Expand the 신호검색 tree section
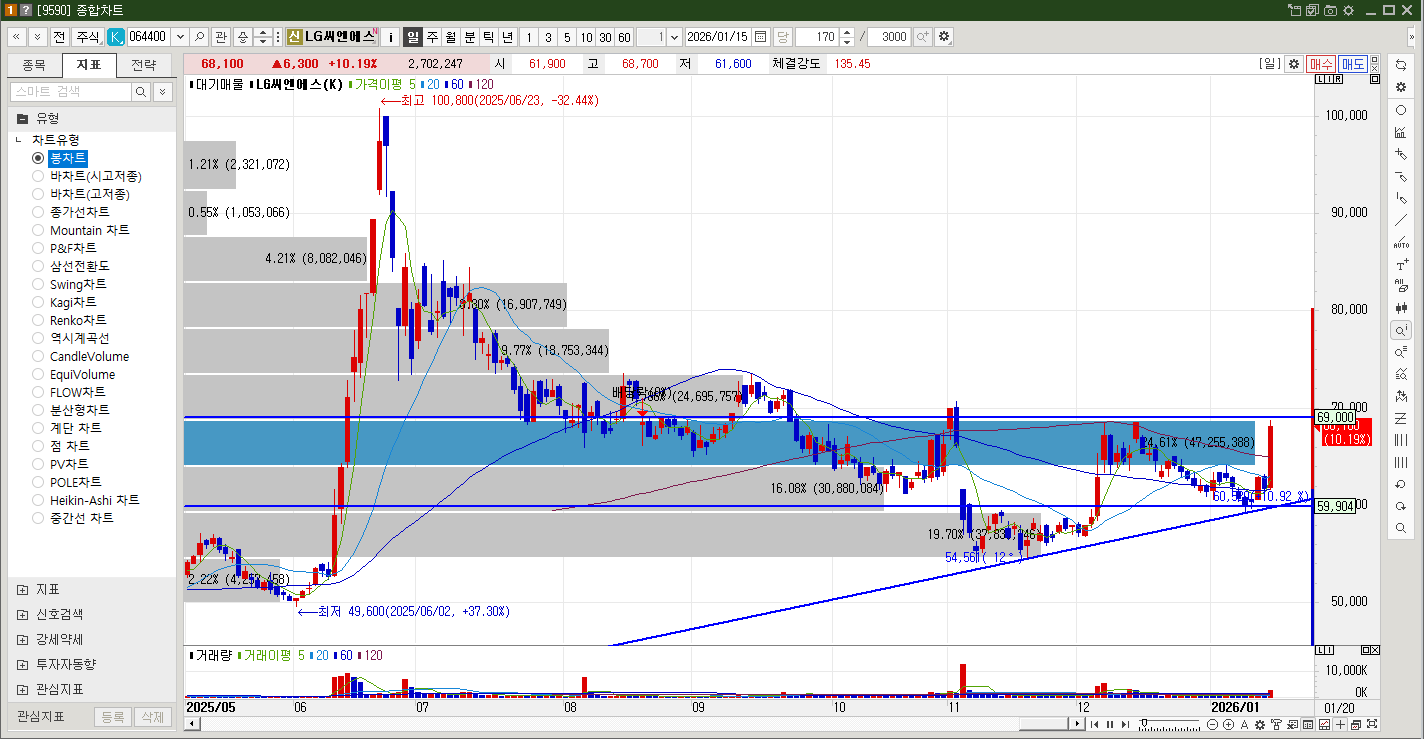Image resolution: width=1424 pixels, height=739 pixels. 22,614
